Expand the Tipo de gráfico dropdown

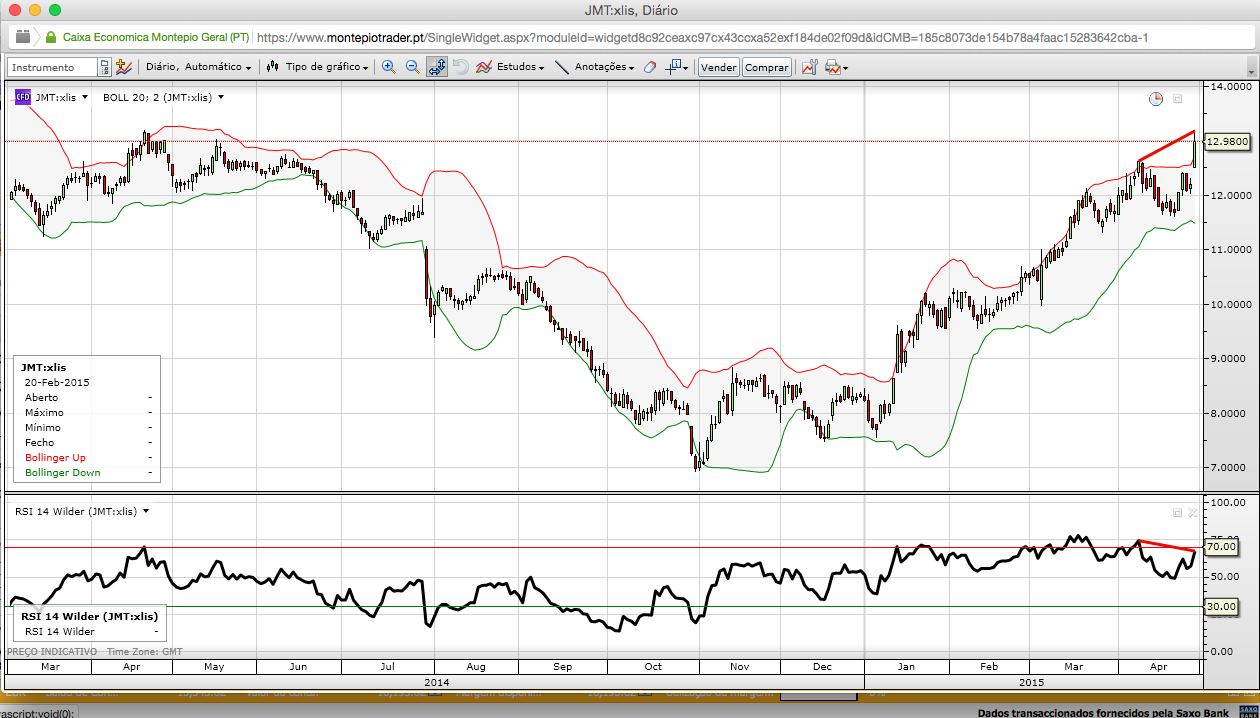pos(320,67)
